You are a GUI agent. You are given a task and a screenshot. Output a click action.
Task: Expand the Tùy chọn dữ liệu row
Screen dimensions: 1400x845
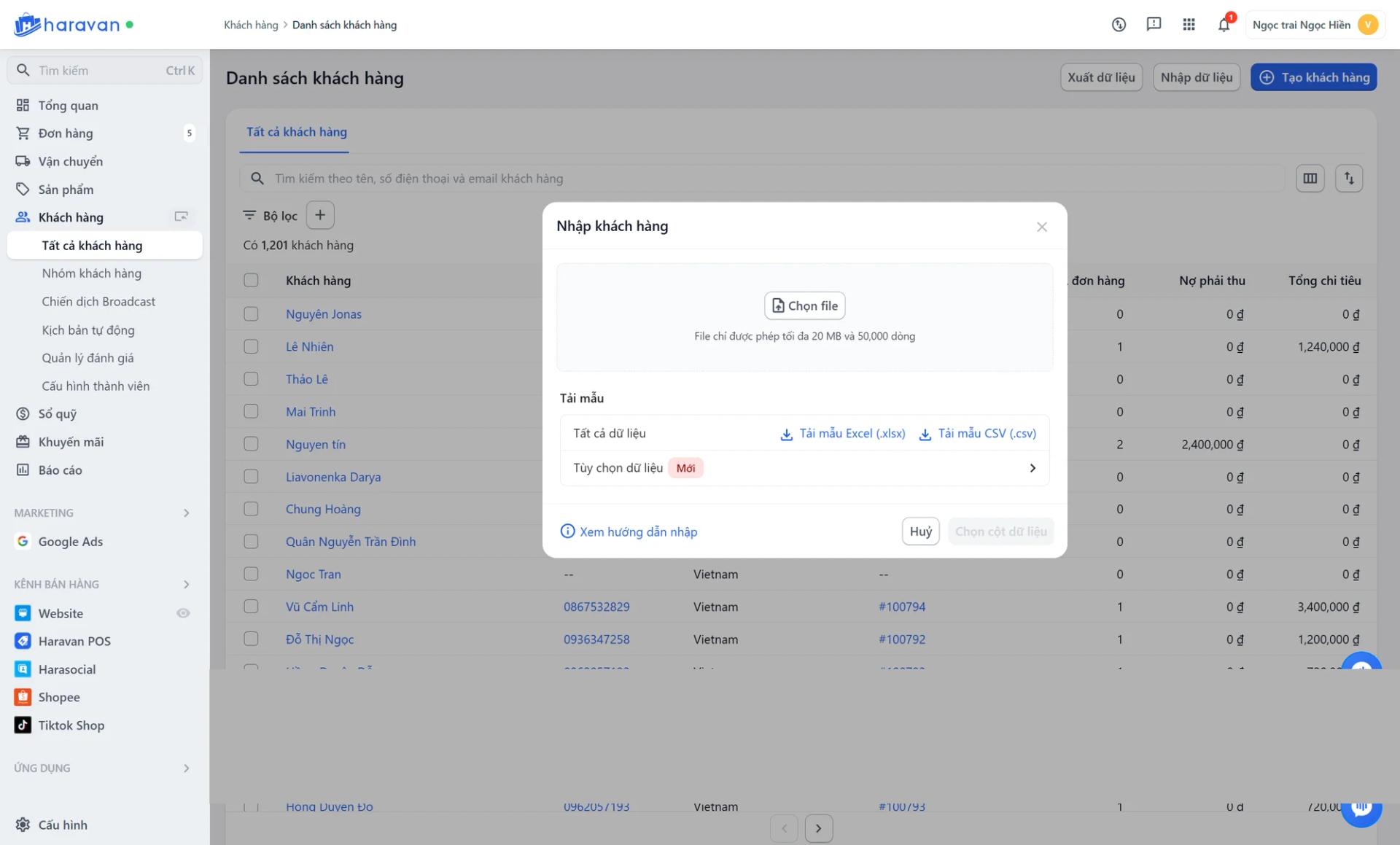tap(1032, 468)
